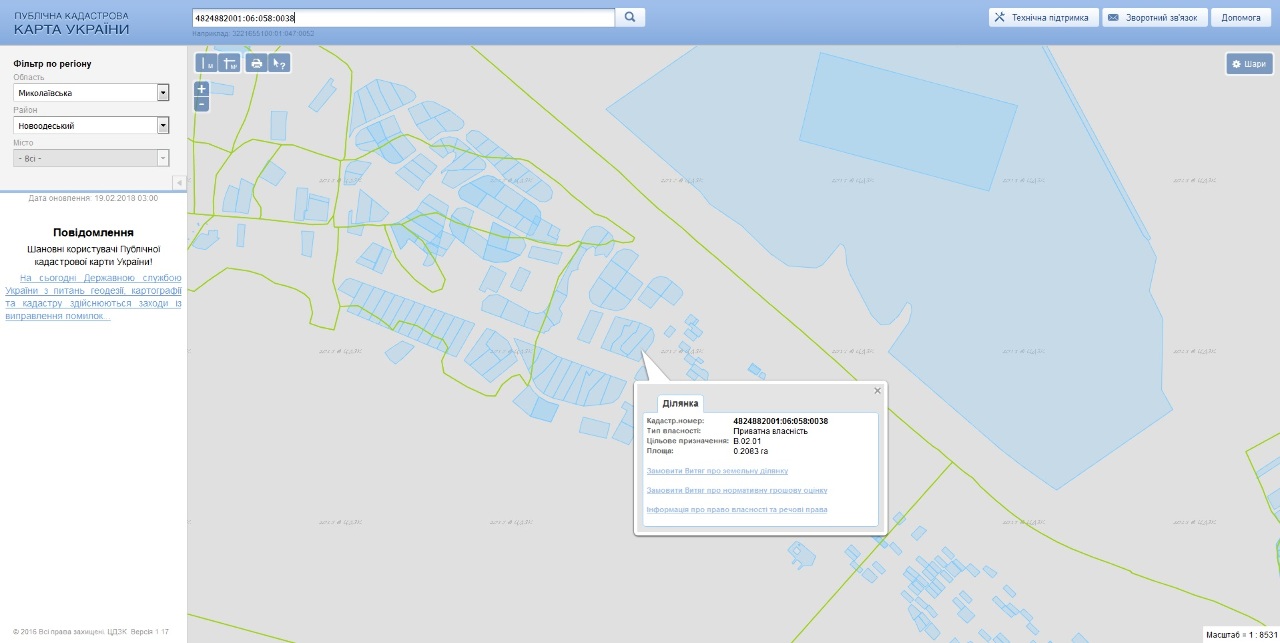The image size is (1280, 643).
Task: Click the magnifier search button
Action: [630, 17]
